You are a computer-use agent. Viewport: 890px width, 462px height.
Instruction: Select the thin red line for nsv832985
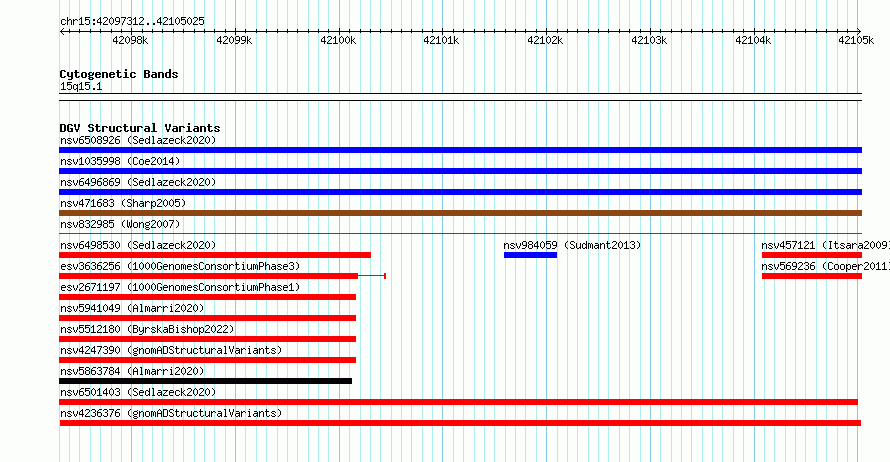click(460, 233)
